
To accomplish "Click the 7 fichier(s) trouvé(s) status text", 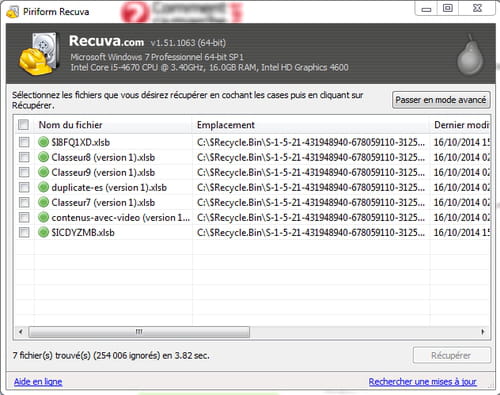I will pos(111,355).
